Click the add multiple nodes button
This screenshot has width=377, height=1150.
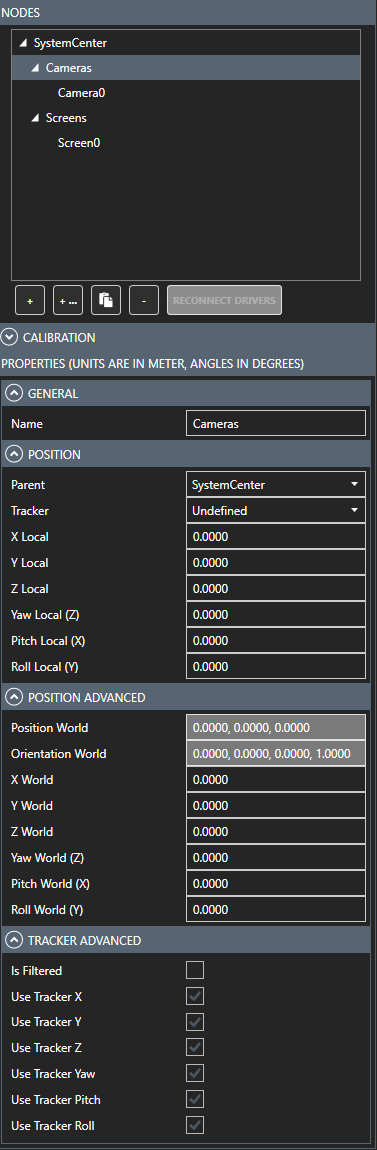[68, 301]
